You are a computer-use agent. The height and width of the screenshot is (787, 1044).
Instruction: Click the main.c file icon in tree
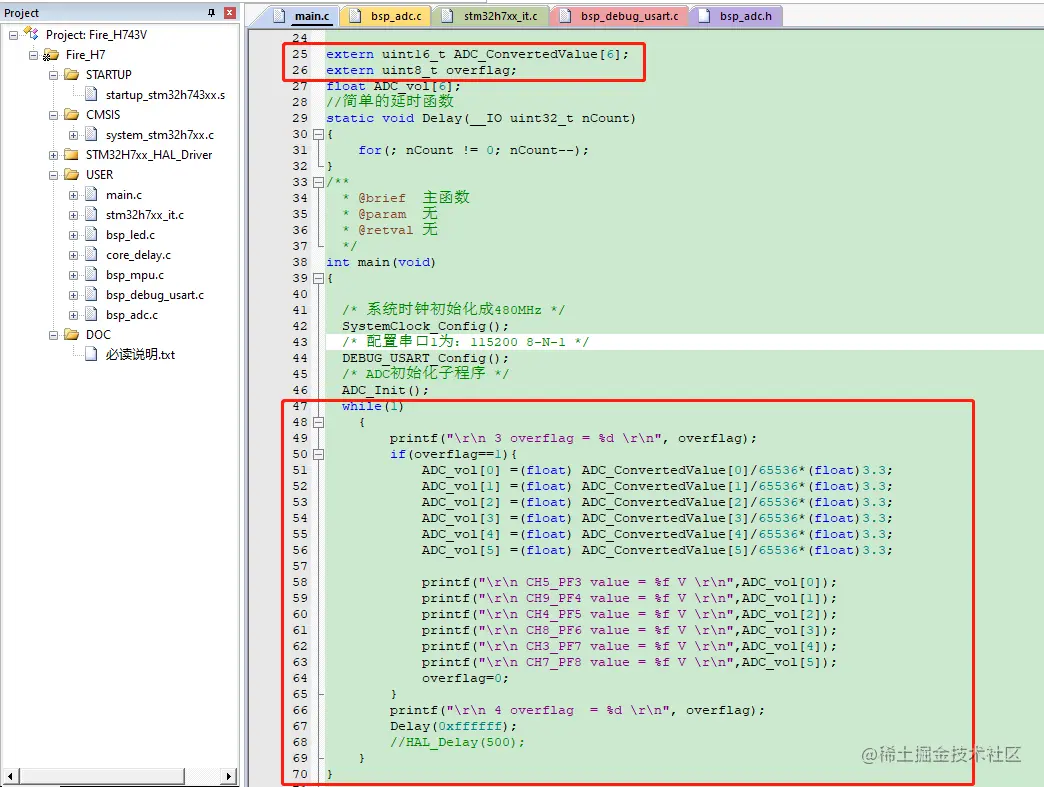[92, 194]
